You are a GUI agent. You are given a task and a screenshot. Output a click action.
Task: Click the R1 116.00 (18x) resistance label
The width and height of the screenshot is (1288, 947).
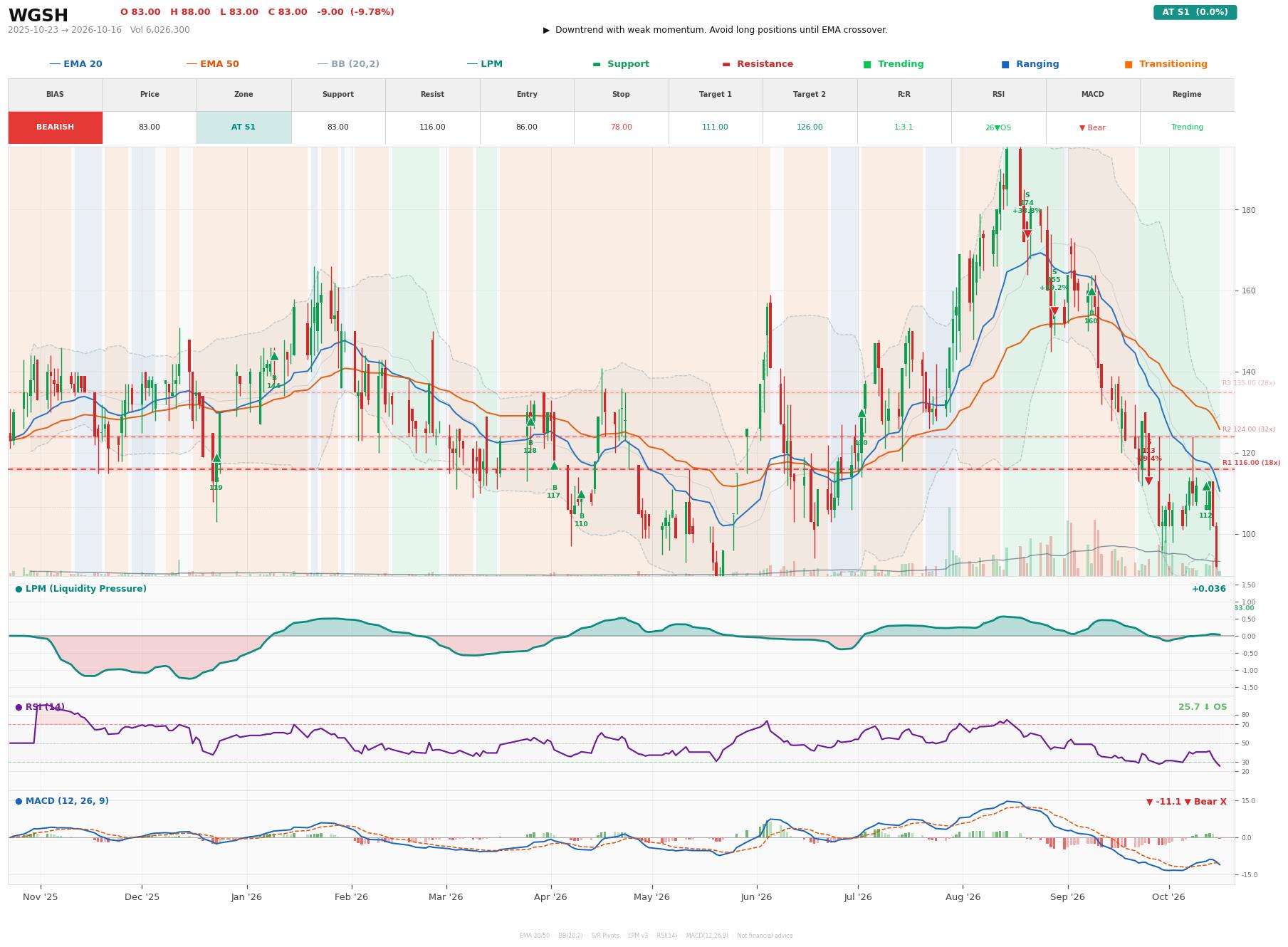click(x=1251, y=463)
